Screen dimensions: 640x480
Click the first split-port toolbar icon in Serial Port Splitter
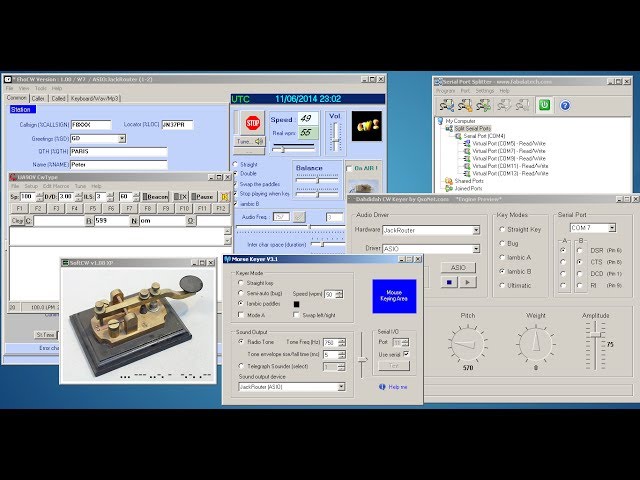[447, 106]
